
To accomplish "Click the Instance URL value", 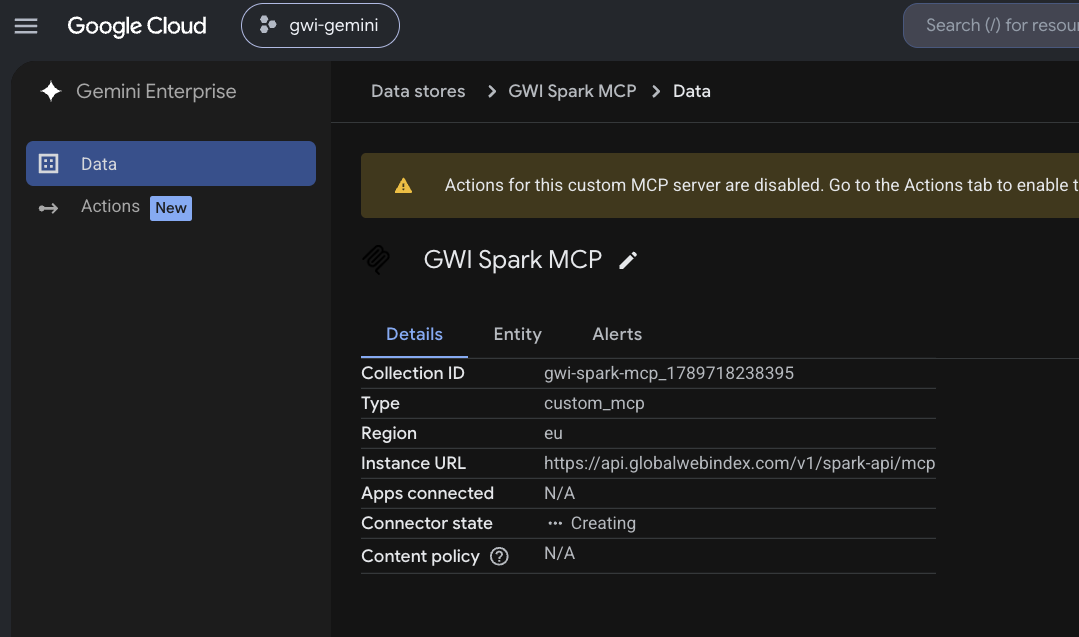I will coord(739,464).
